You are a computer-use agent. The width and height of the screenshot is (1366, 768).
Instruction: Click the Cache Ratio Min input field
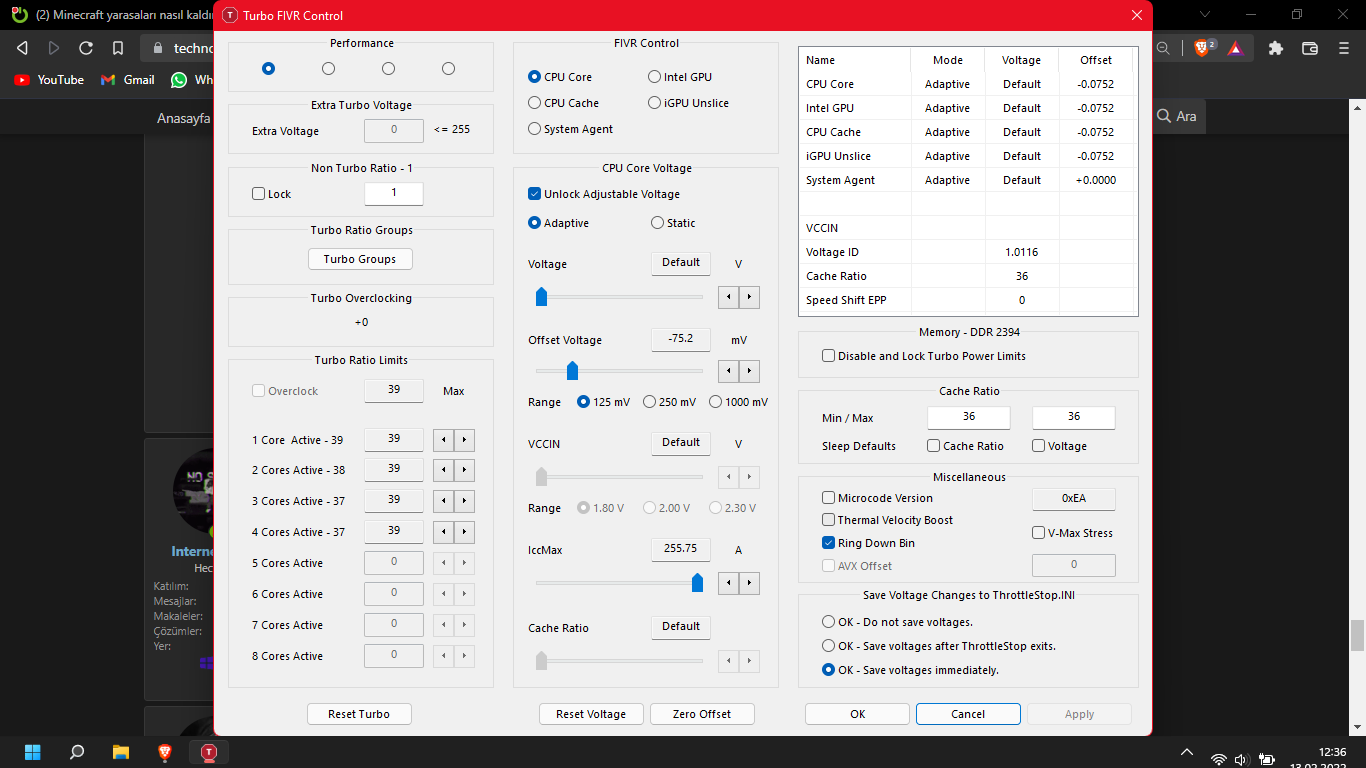point(968,417)
